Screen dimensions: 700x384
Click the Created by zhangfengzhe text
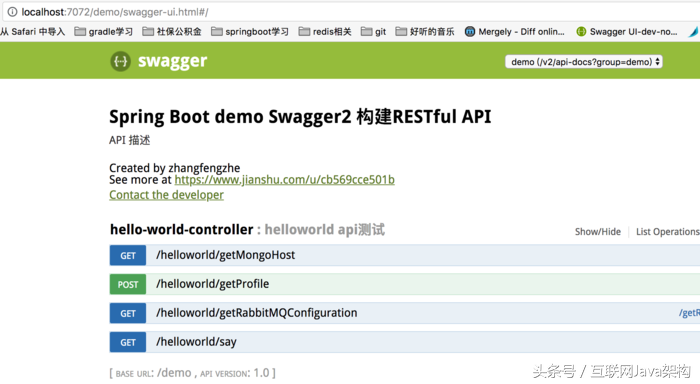(175, 168)
